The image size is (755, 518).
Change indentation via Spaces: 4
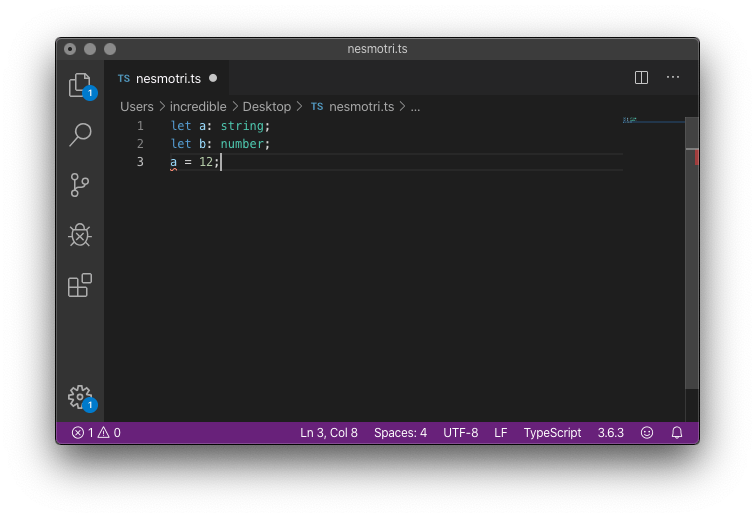(400, 433)
